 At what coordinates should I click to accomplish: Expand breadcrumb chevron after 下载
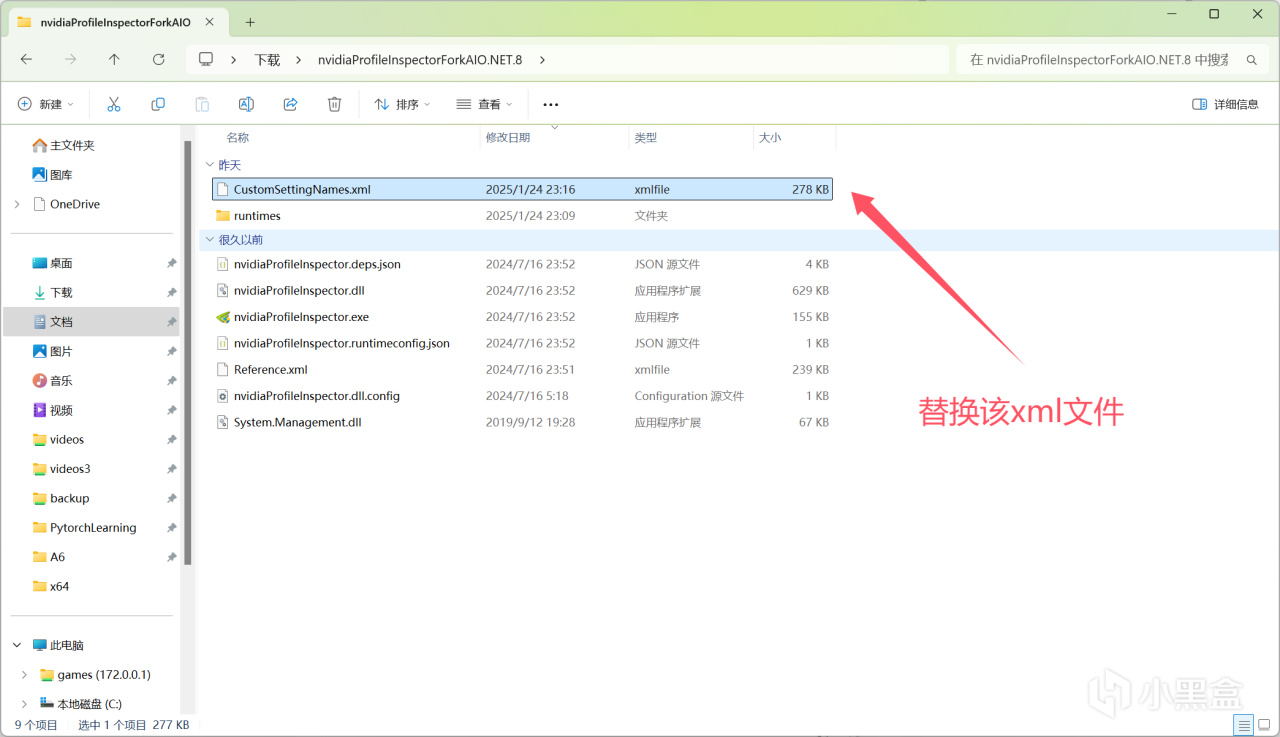point(297,60)
